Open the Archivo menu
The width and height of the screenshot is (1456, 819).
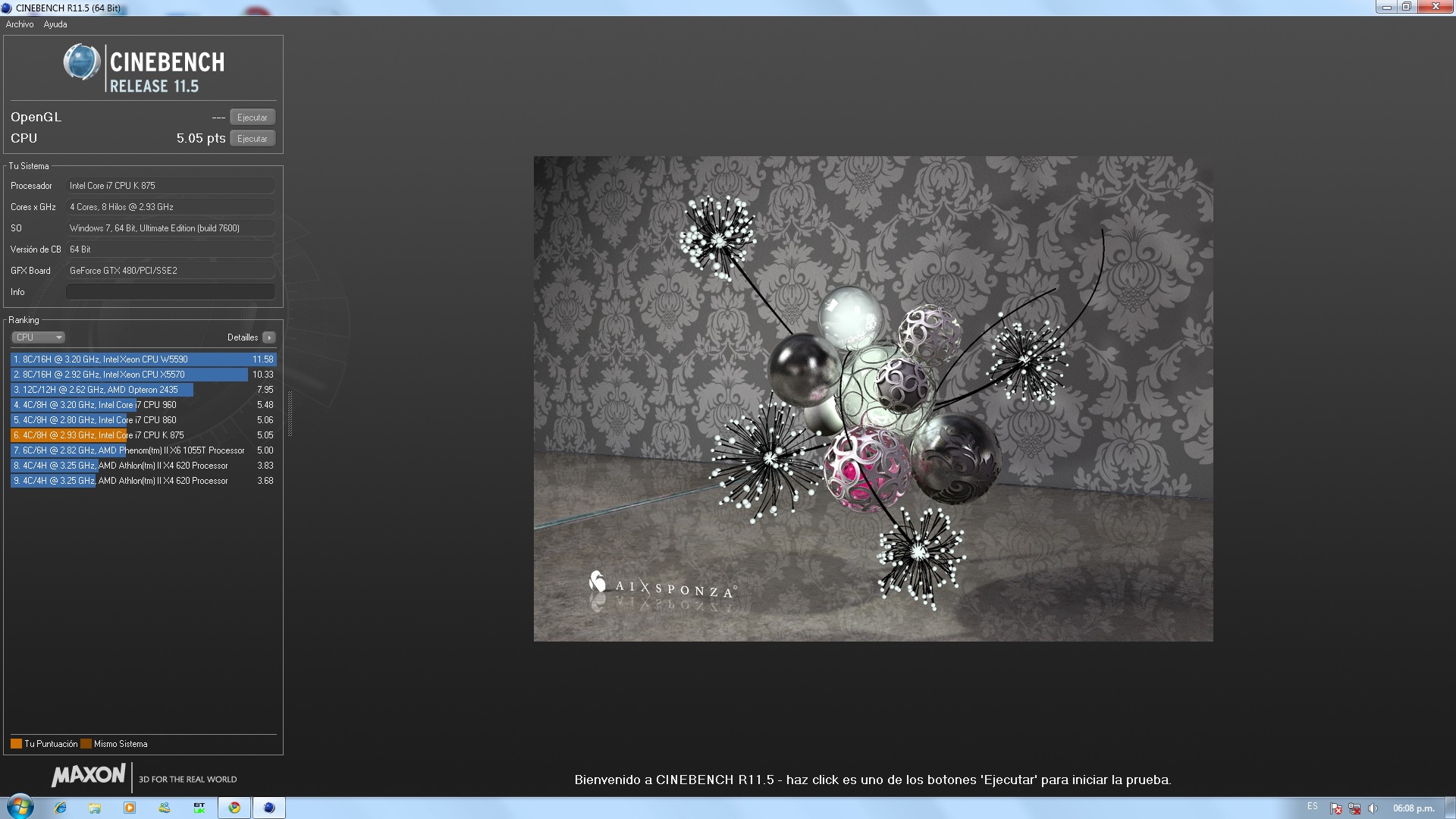pyautogui.click(x=20, y=24)
